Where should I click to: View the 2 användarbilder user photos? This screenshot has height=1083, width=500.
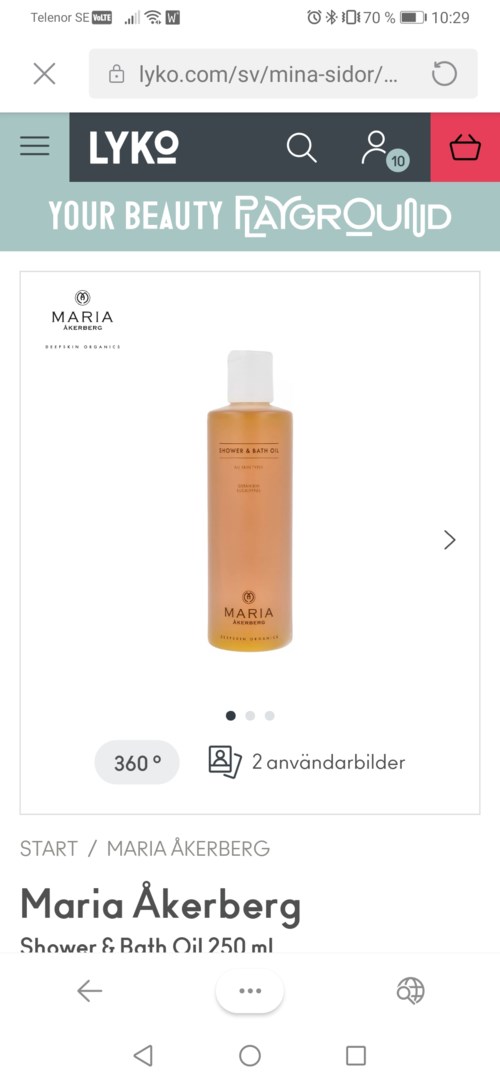point(307,763)
